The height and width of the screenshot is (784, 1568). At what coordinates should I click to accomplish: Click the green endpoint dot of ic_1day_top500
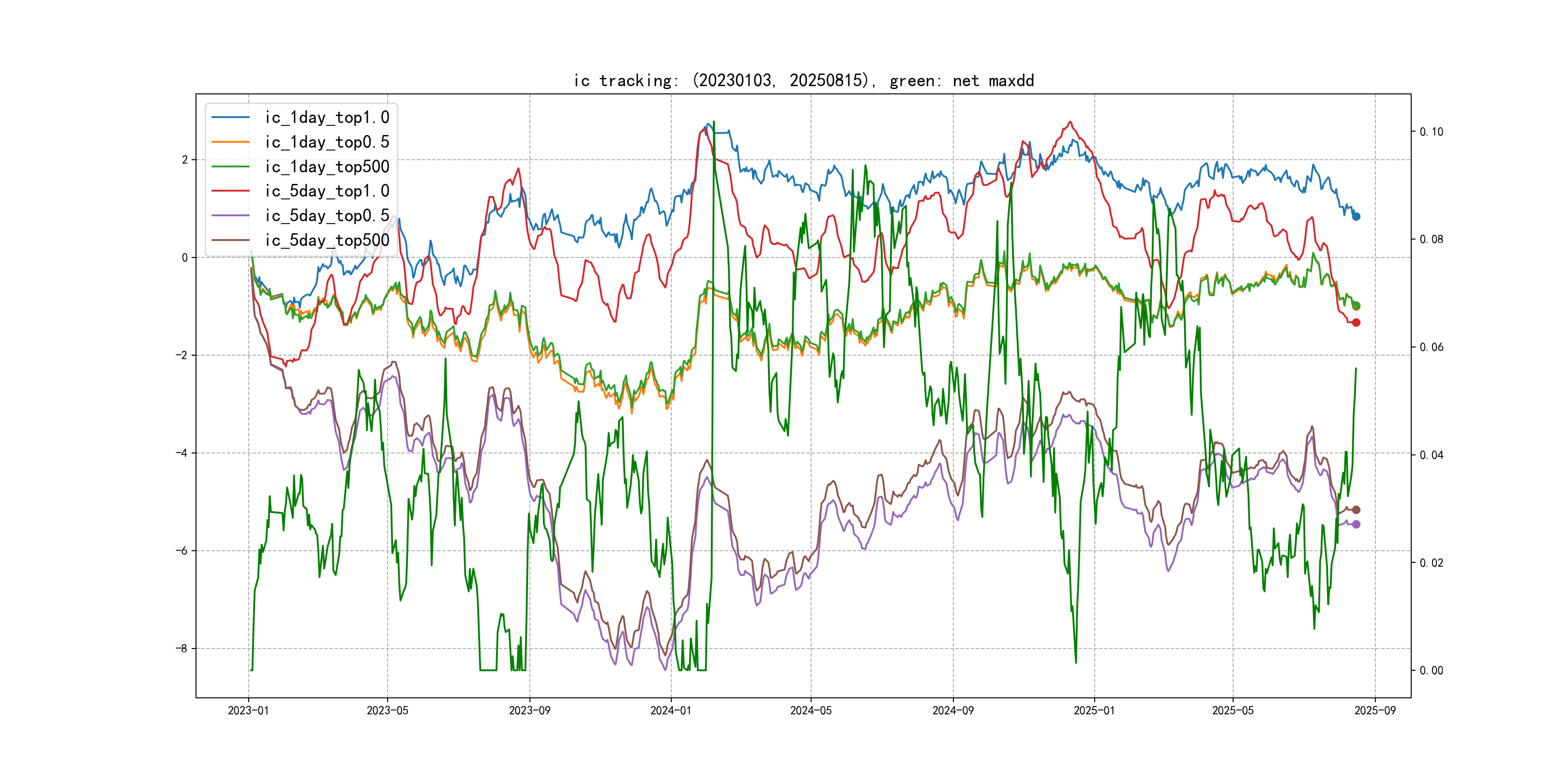pos(1356,305)
